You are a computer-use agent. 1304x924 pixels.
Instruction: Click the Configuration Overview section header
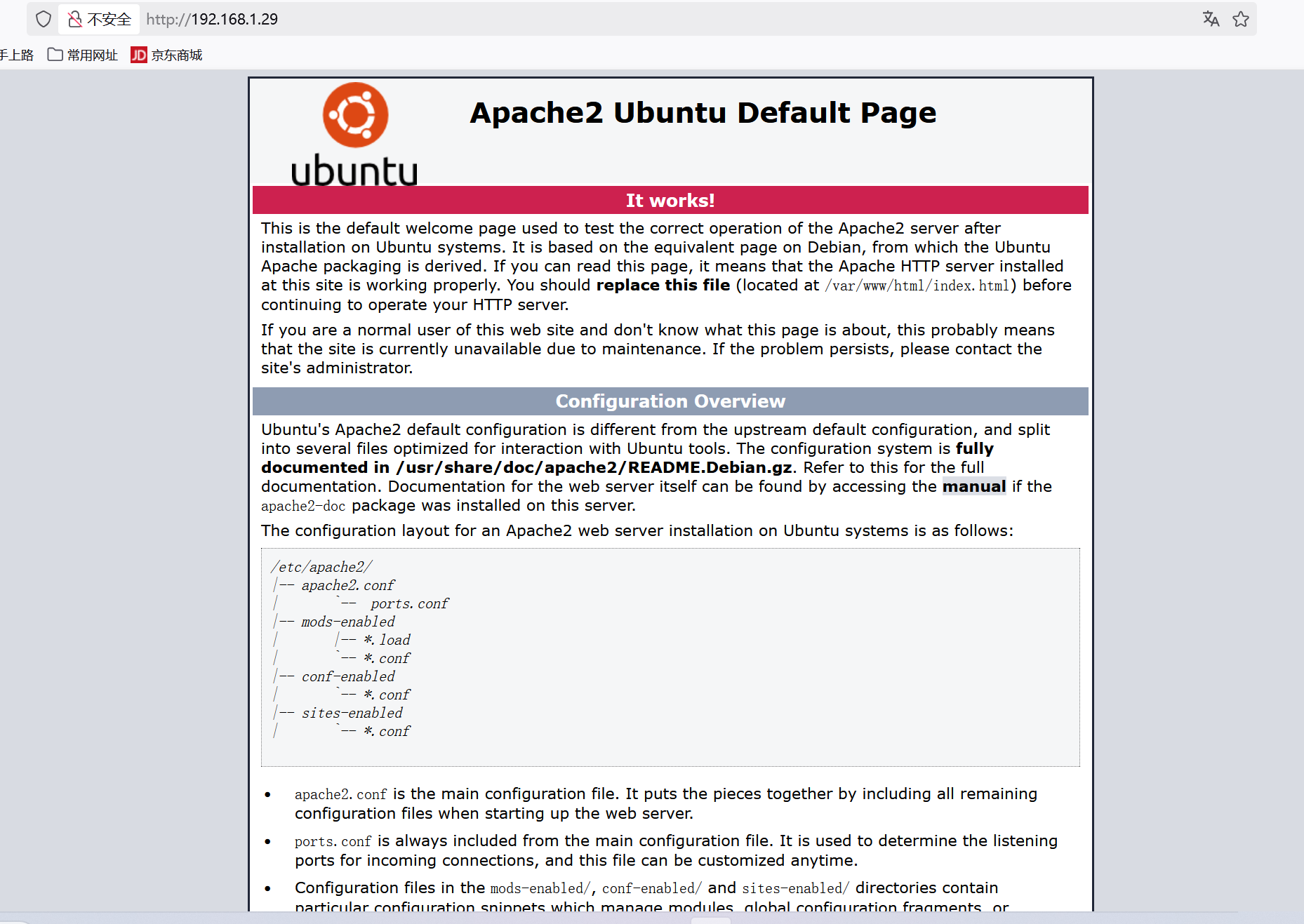tap(670, 401)
